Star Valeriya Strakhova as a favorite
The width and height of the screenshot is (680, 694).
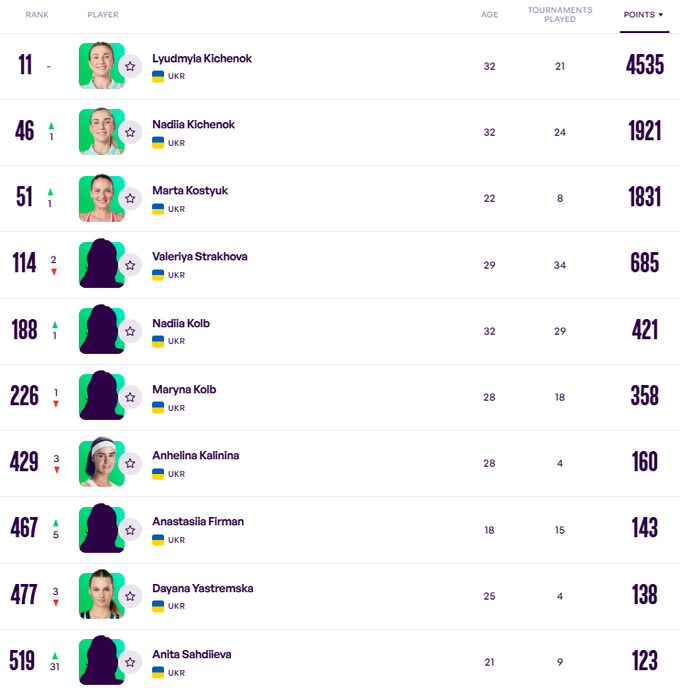[130, 265]
